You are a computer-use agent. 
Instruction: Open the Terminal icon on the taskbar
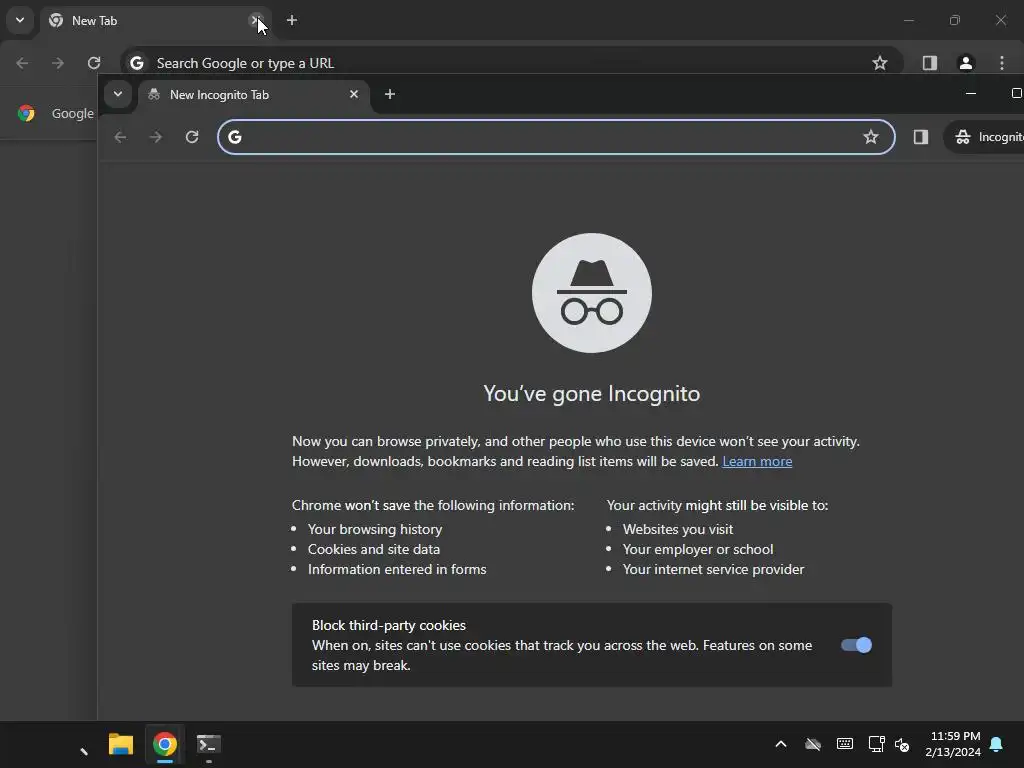click(x=209, y=744)
